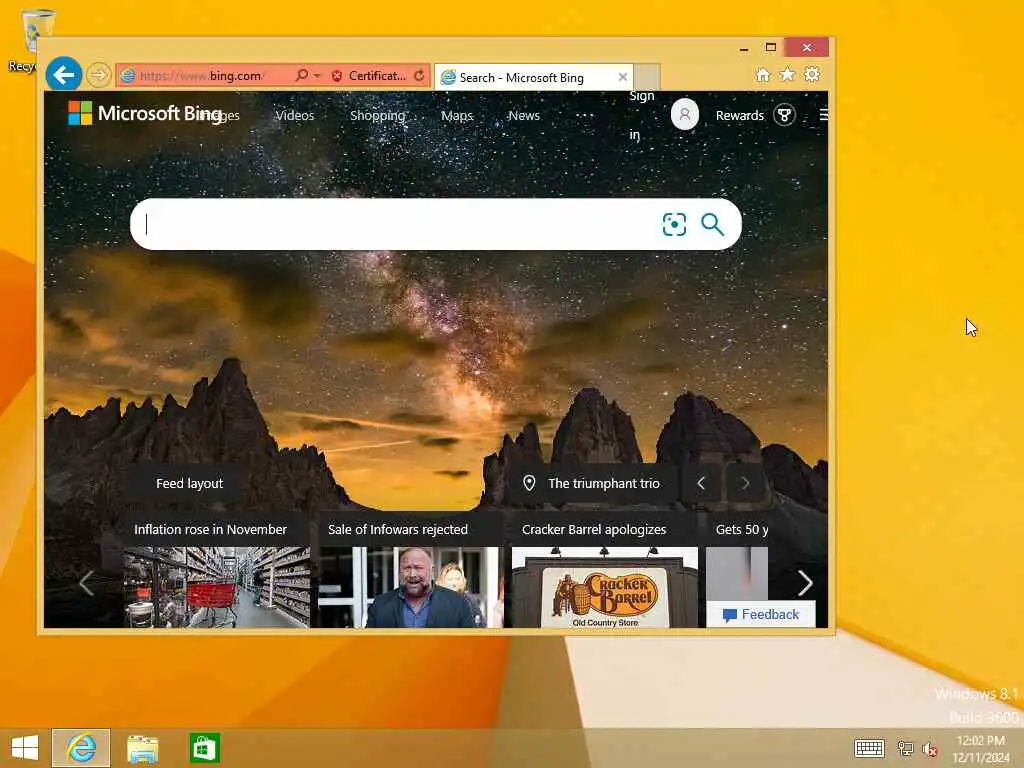The image size is (1024, 768).
Task: Click the location pin icon by triumphant trio
Action: pyautogui.click(x=529, y=483)
